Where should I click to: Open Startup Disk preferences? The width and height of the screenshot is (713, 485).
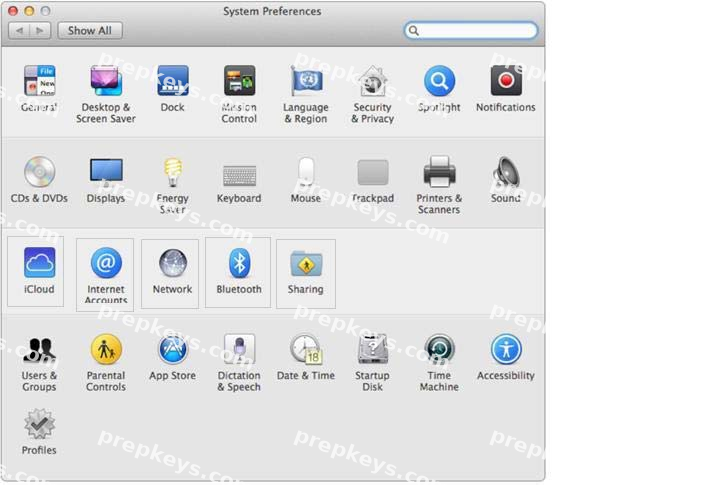(x=372, y=363)
